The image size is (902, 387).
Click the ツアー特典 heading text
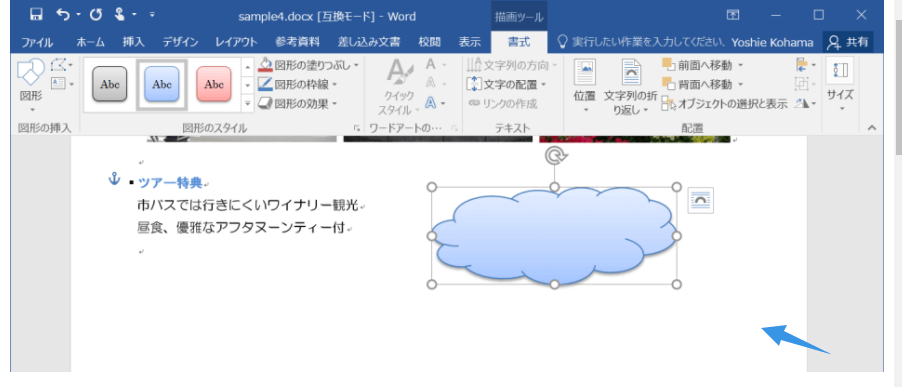tap(170, 183)
